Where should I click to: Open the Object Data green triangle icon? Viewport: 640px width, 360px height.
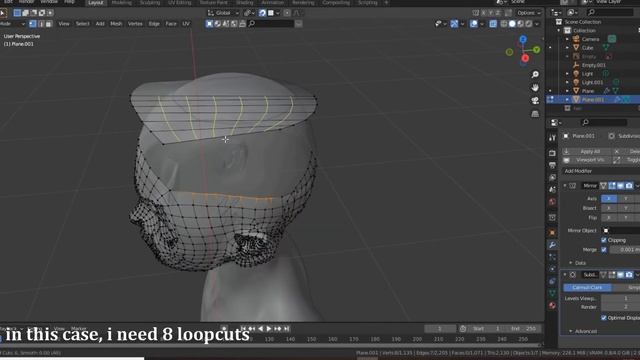click(x=552, y=293)
